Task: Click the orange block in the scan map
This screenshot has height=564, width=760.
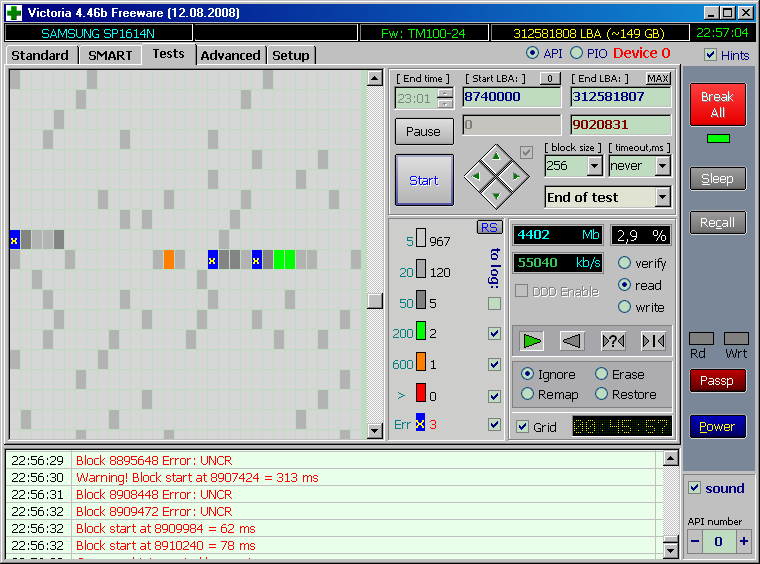Action: pyautogui.click(x=169, y=259)
